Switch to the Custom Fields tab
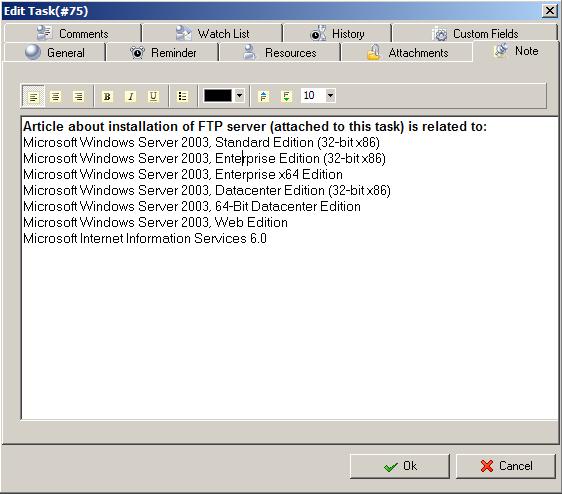The height and width of the screenshot is (494, 562). pyautogui.click(x=475, y=34)
